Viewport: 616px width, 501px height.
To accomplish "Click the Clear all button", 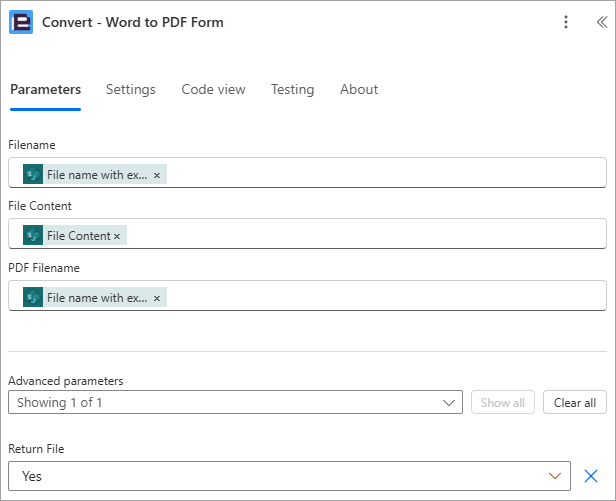I will pos(575,402).
